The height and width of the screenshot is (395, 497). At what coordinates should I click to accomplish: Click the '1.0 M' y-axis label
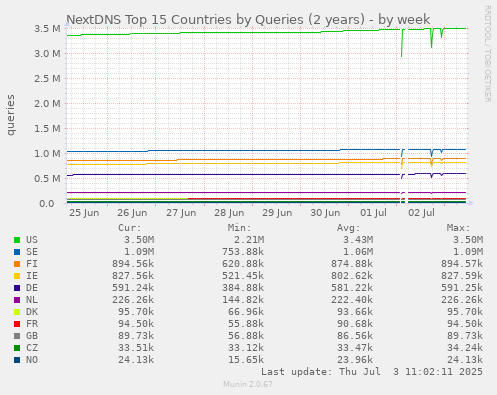click(x=47, y=154)
